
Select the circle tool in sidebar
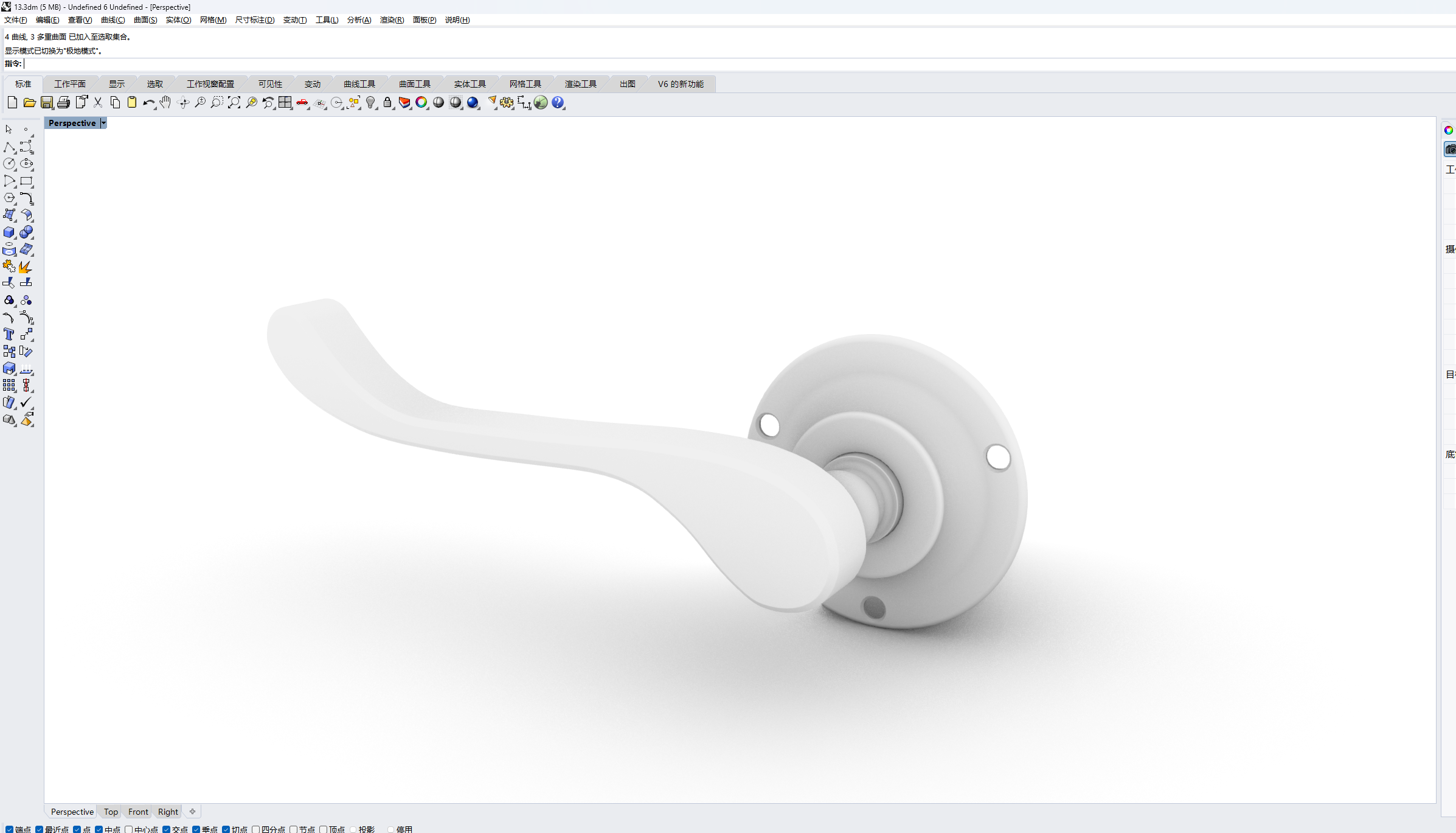[x=9, y=164]
